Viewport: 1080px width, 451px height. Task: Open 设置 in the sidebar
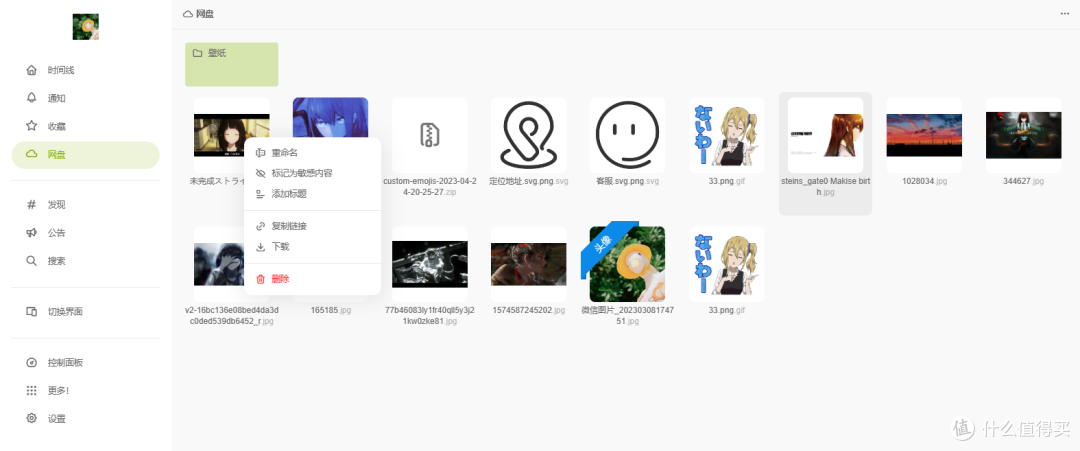tap(85, 419)
